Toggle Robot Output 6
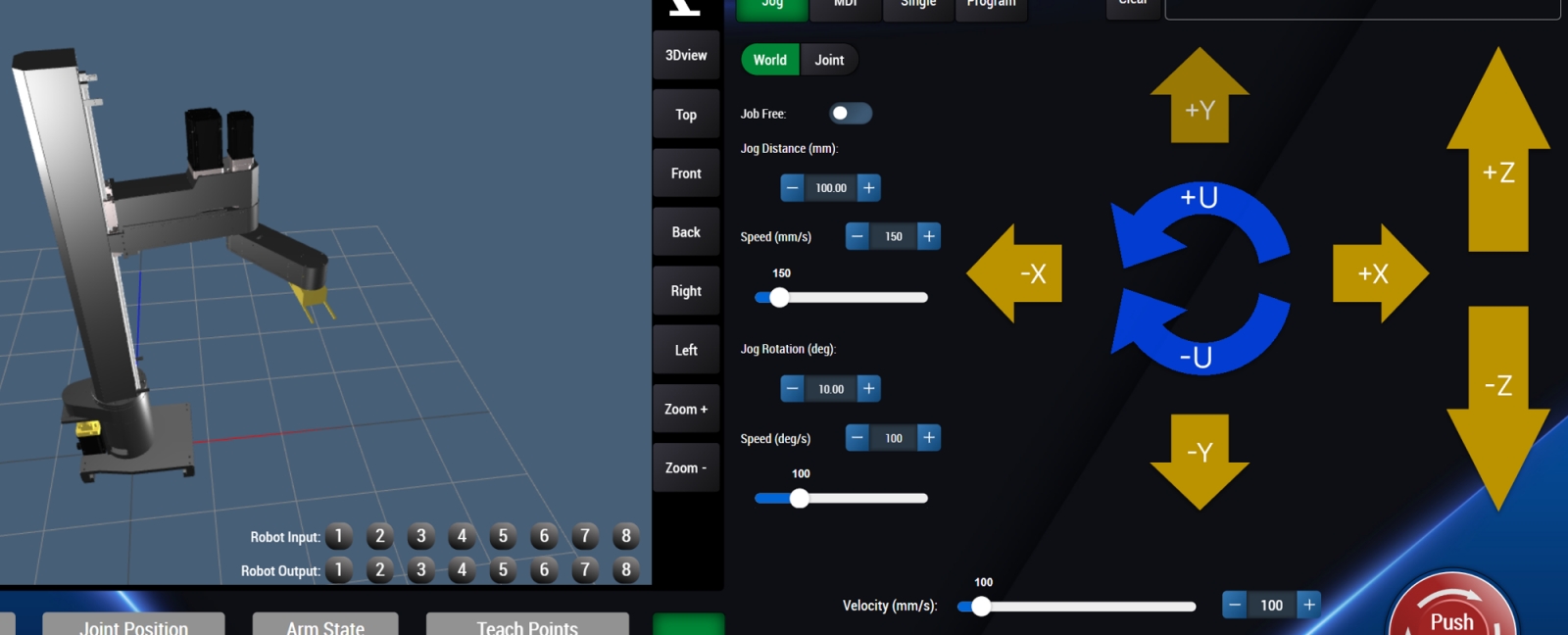Viewport: 1568px width, 635px height. (x=544, y=569)
